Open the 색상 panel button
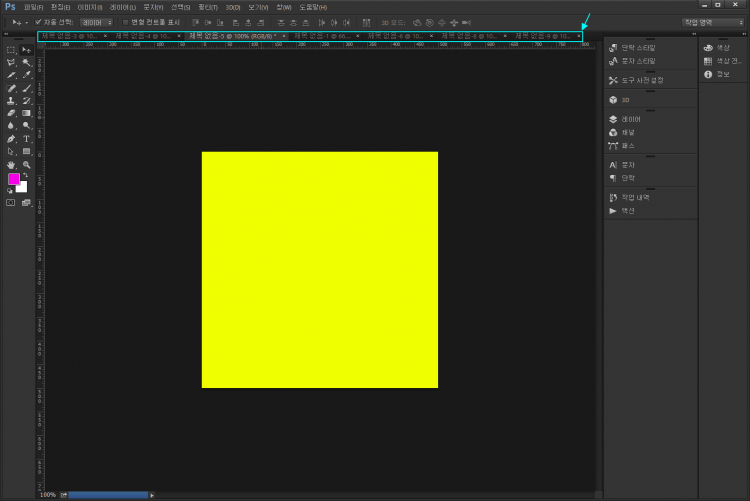The width and height of the screenshot is (750, 501). (x=716, y=47)
